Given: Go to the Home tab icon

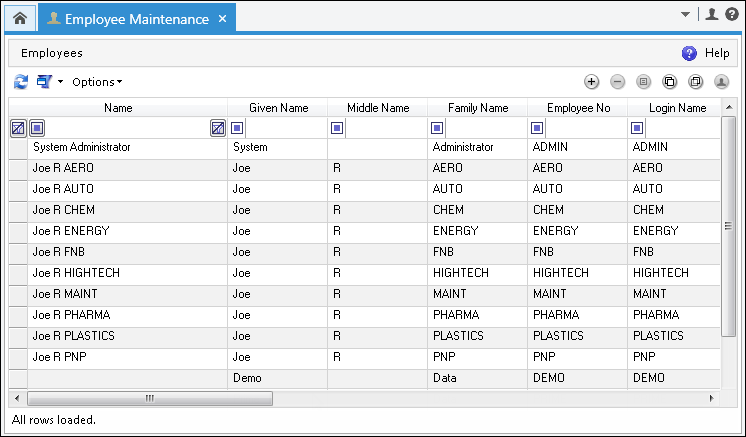Looking at the screenshot, I should pos(20,19).
